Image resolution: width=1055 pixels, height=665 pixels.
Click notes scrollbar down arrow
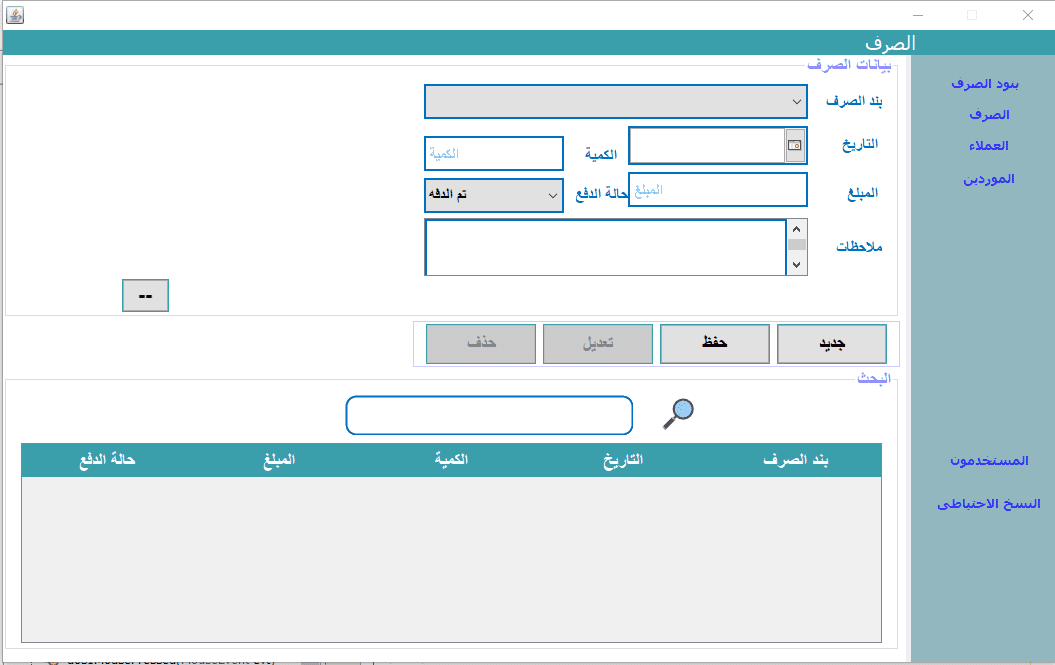tap(797, 265)
